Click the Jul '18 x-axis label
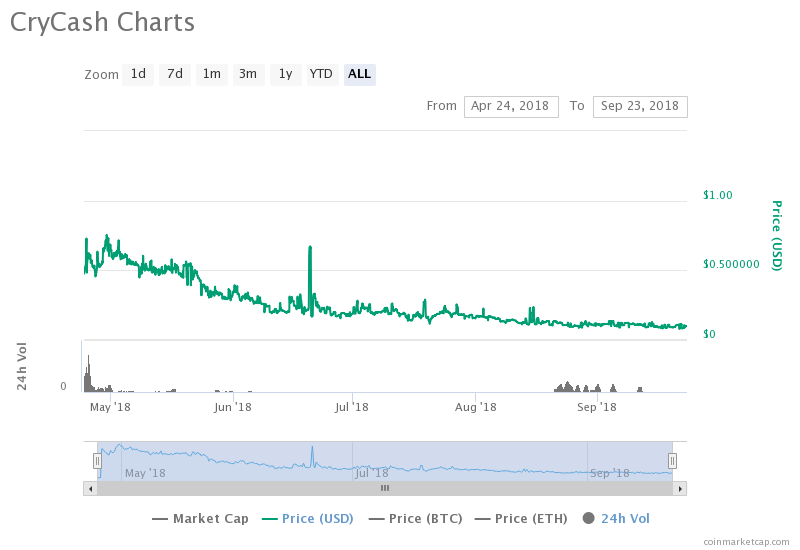This screenshot has height=550, width=800. (x=352, y=407)
